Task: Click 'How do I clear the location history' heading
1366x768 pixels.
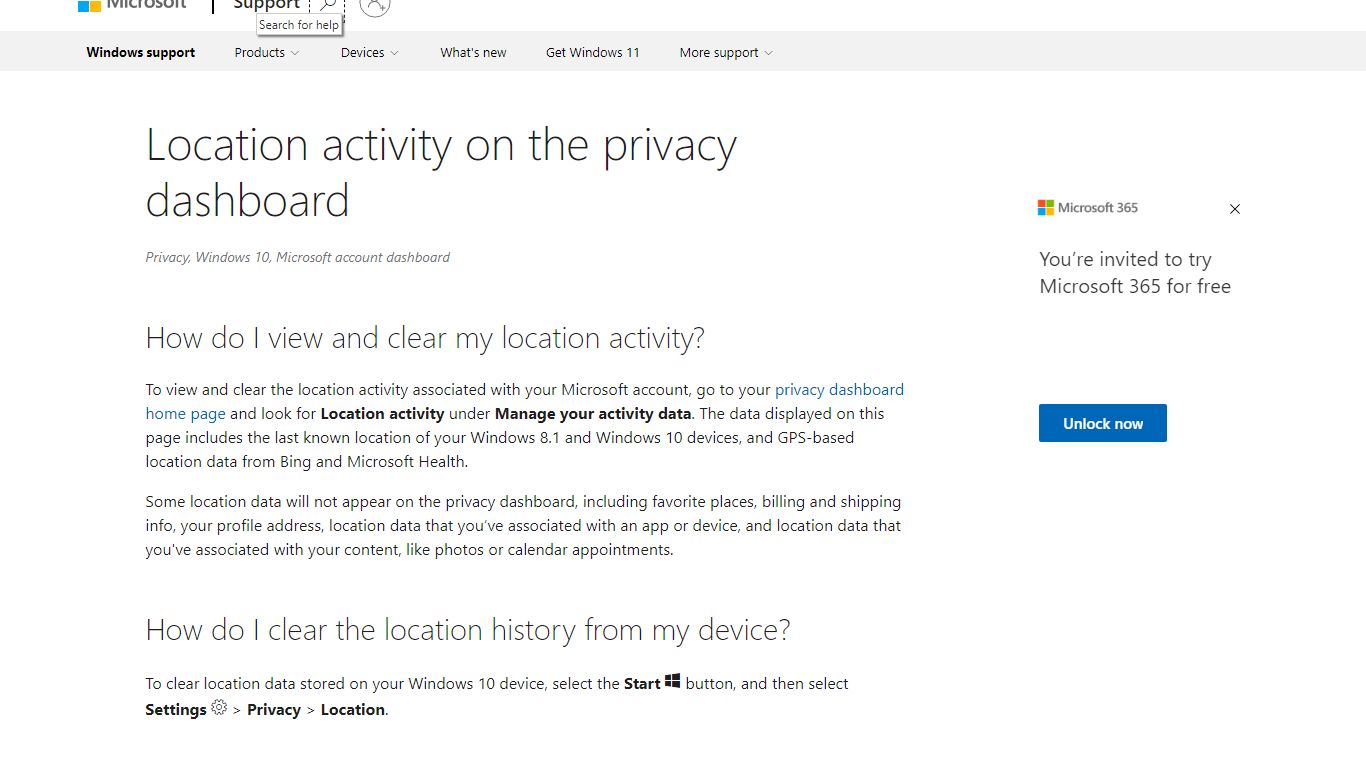Action: [x=468, y=630]
